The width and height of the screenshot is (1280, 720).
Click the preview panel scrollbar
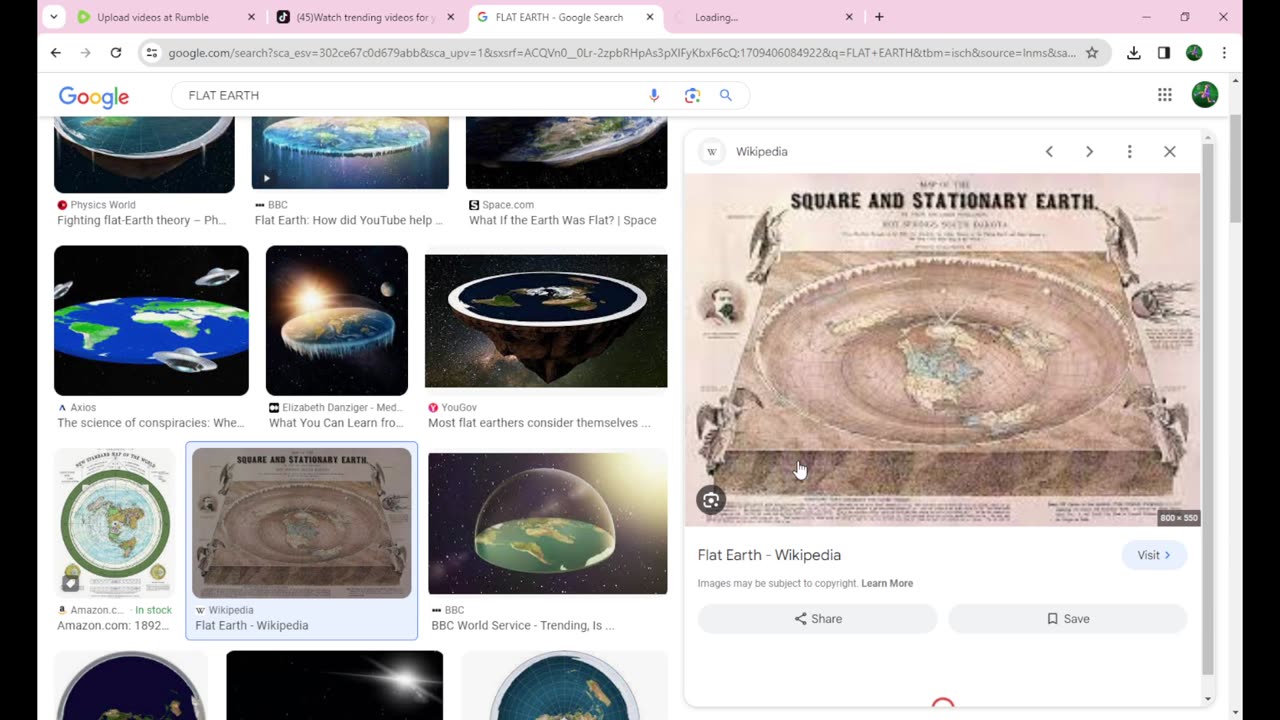point(1208,410)
